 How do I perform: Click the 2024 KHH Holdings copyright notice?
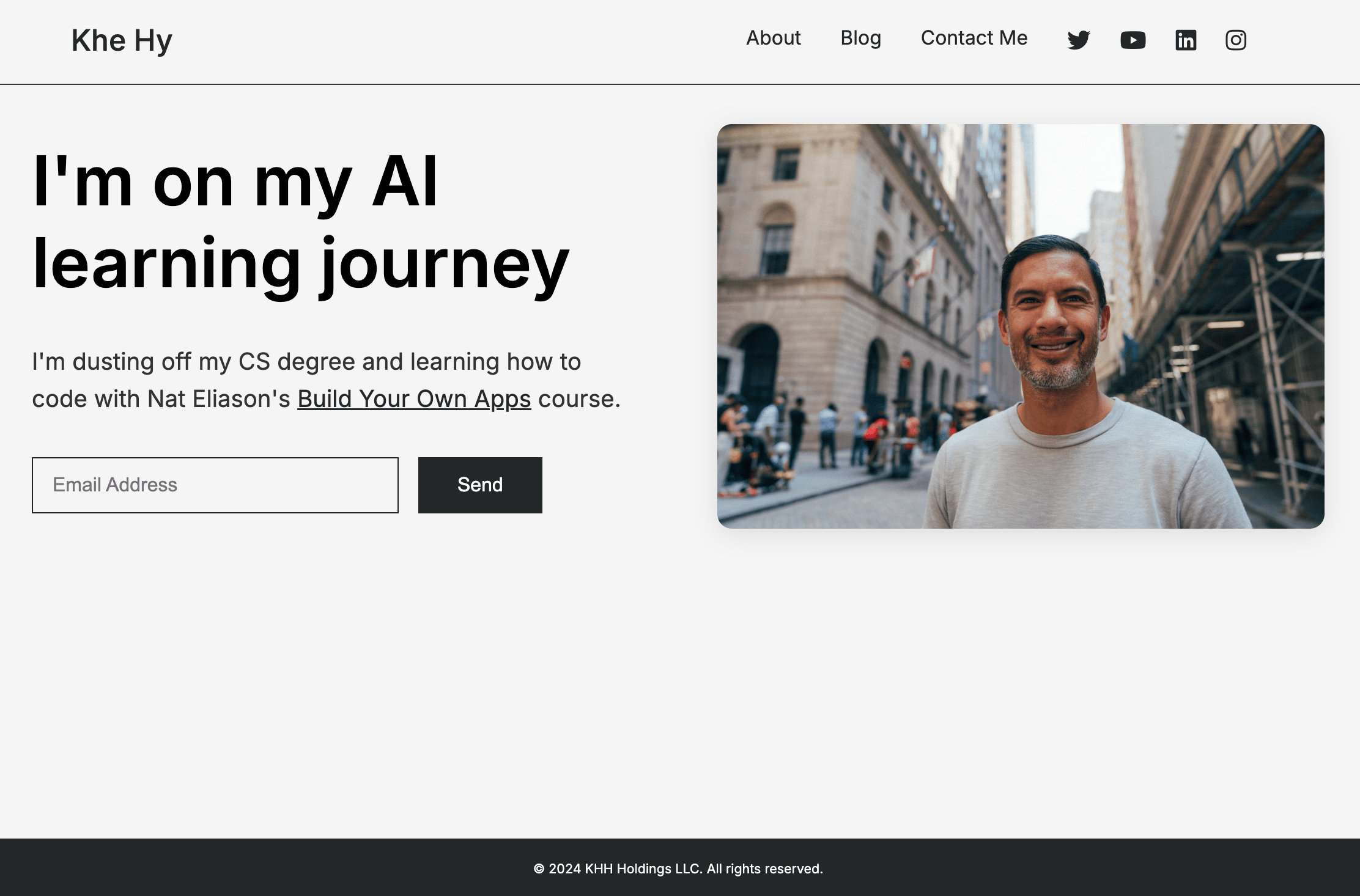point(678,868)
